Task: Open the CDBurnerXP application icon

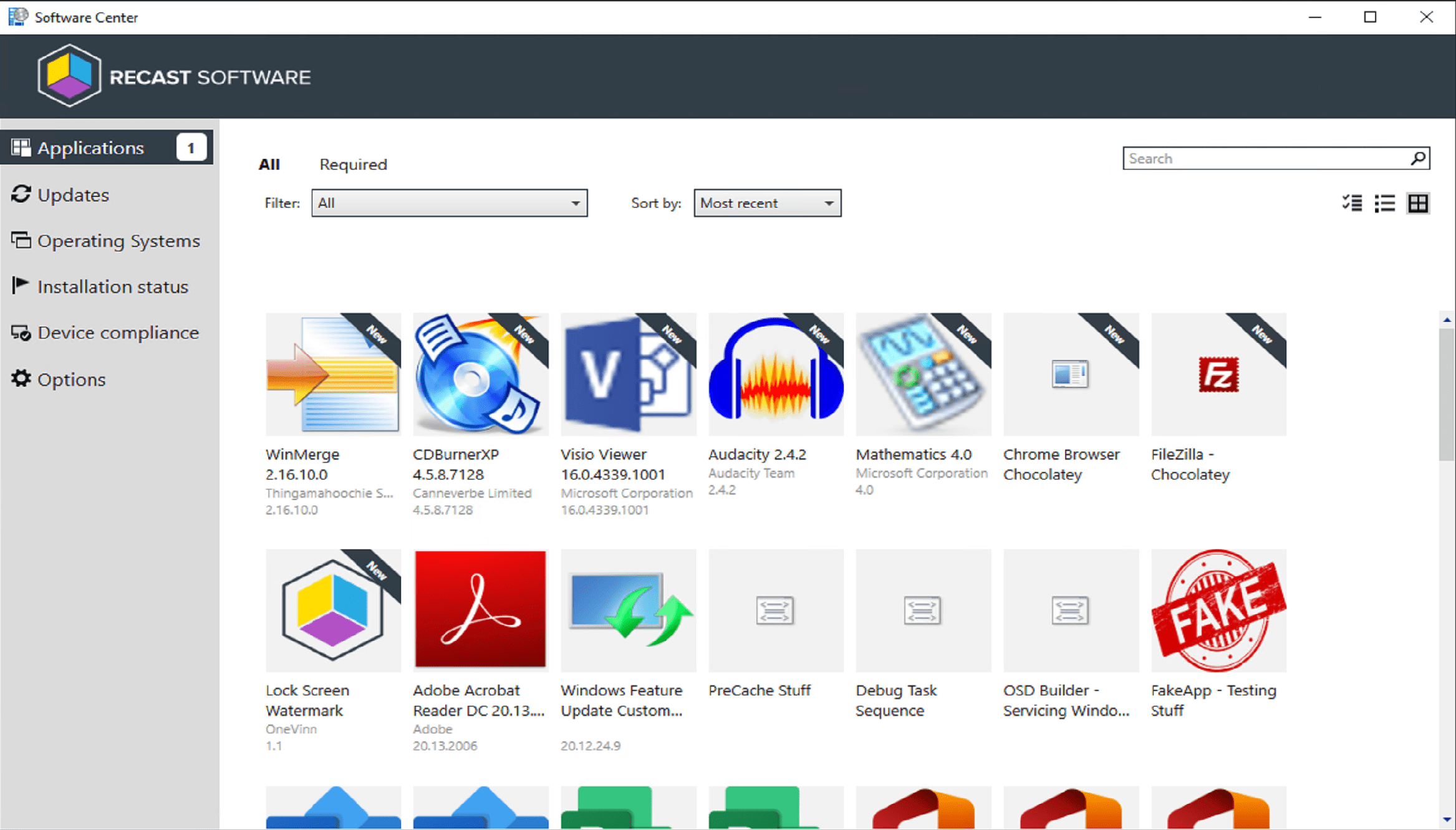Action: click(x=480, y=374)
